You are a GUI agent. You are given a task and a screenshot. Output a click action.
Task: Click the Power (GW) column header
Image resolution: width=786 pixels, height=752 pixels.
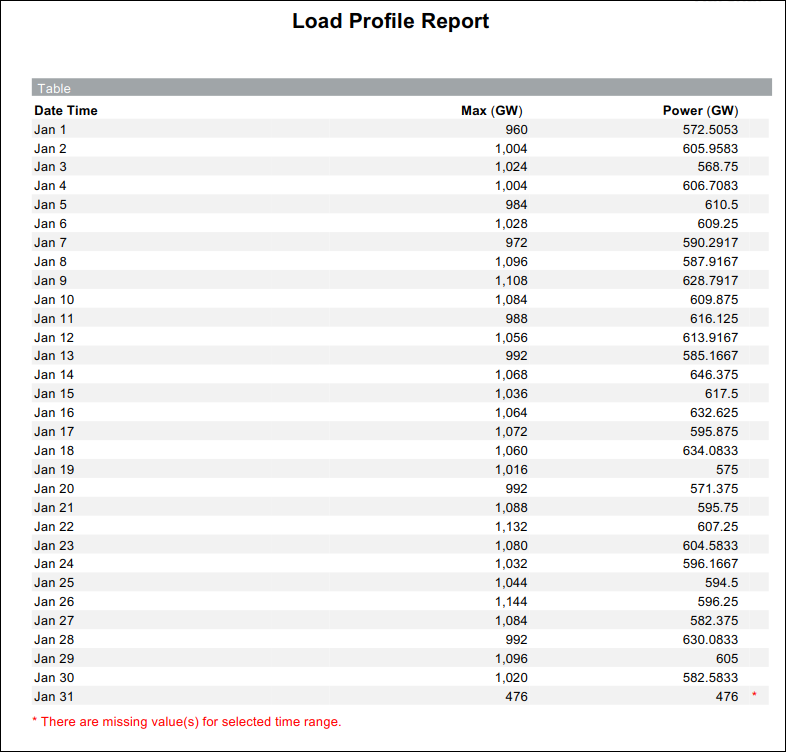point(700,110)
